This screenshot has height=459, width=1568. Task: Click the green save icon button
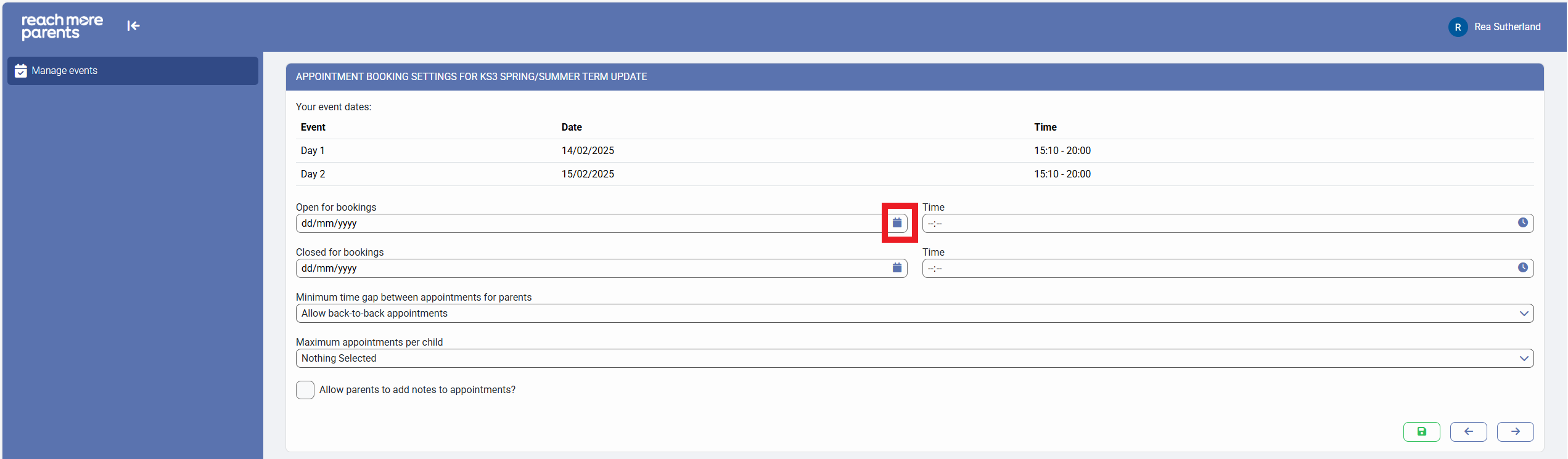(1421, 432)
